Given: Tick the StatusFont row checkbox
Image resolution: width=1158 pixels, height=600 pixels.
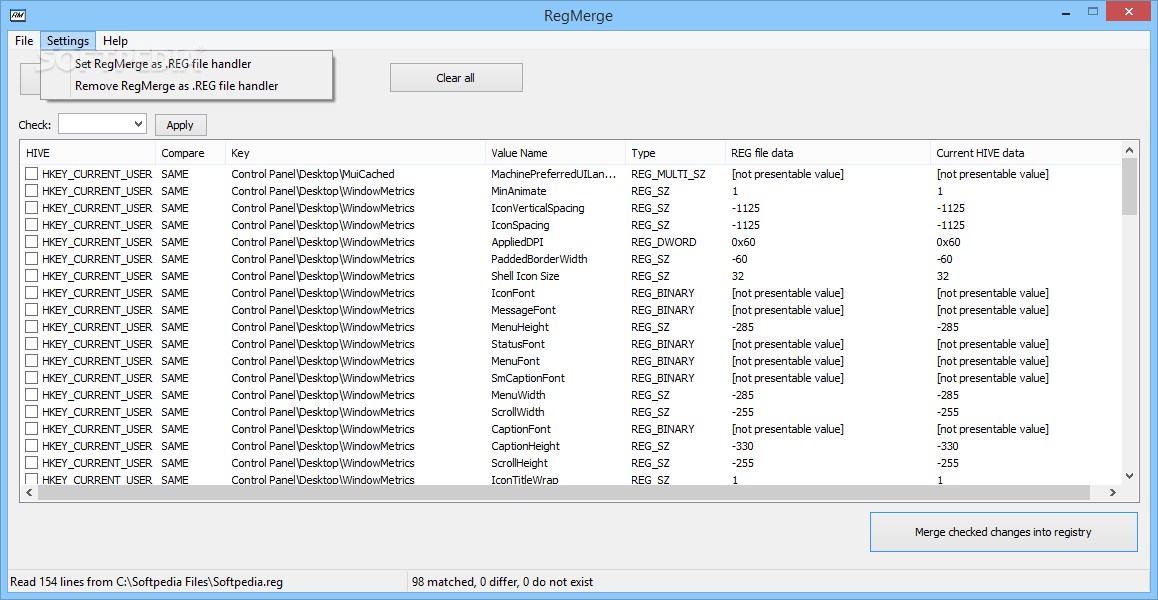Looking at the screenshot, I should point(32,344).
